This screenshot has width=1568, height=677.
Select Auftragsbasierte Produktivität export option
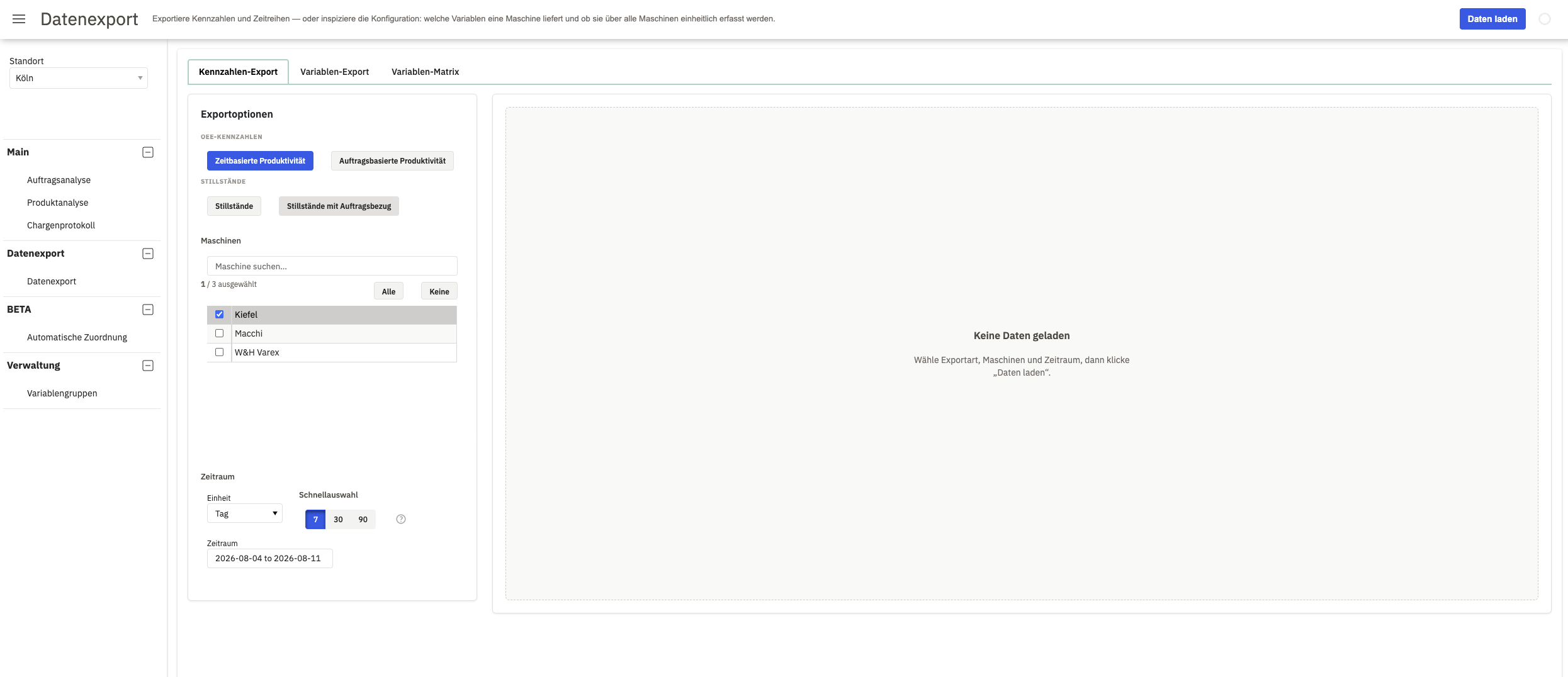pos(392,161)
